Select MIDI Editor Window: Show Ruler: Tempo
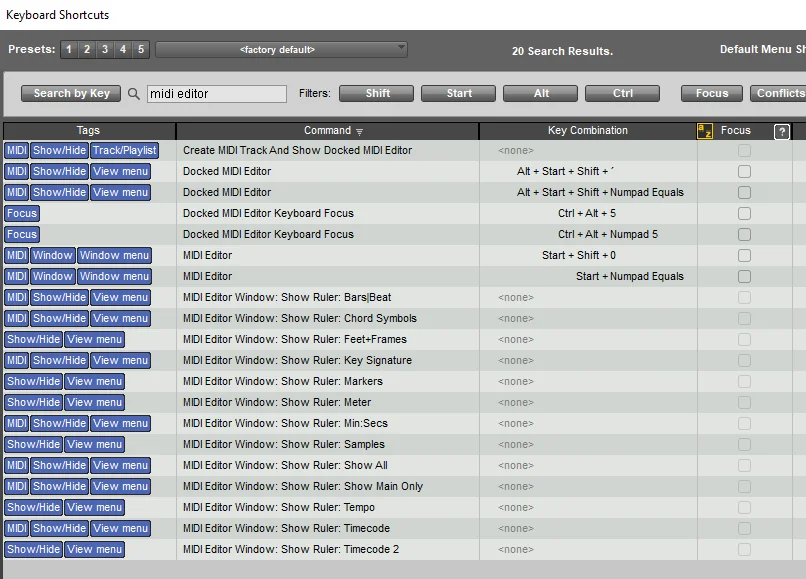The height and width of the screenshot is (579, 806). pyautogui.click(x=279, y=508)
